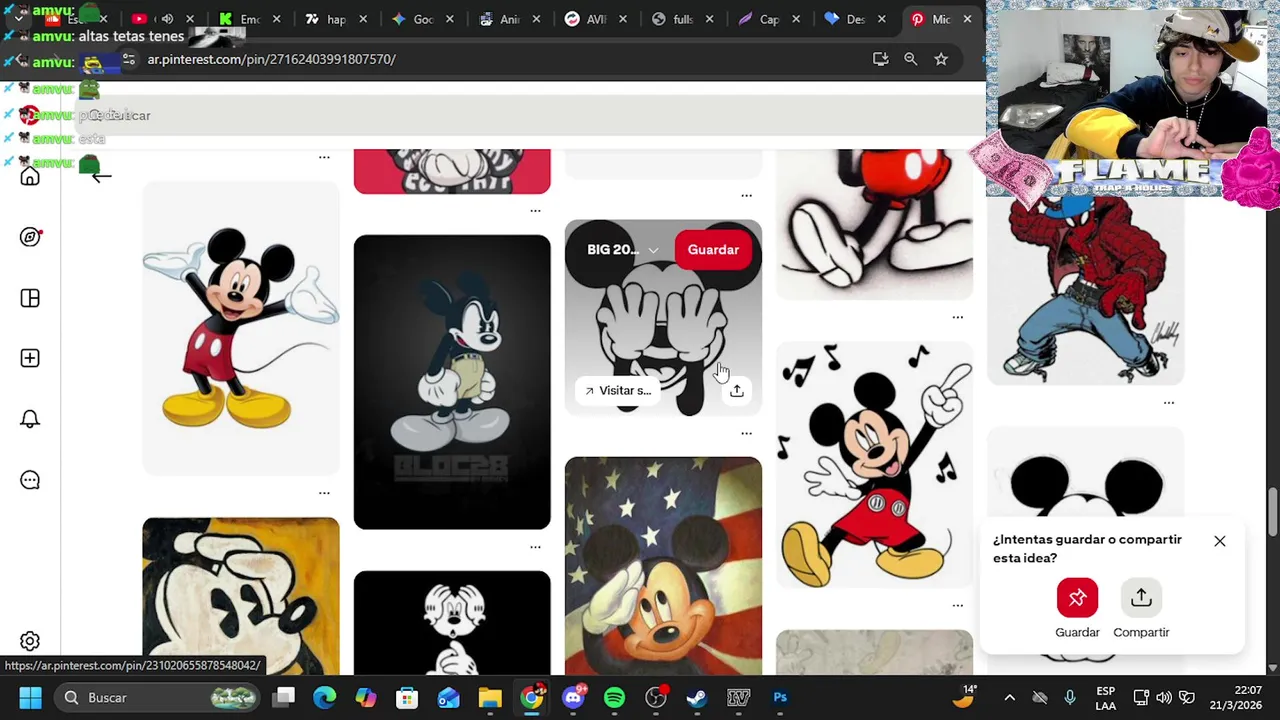Open the ESP LAA language indicator
The image size is (1280, 720).
pyautogui.click(x=1105, y=698)
